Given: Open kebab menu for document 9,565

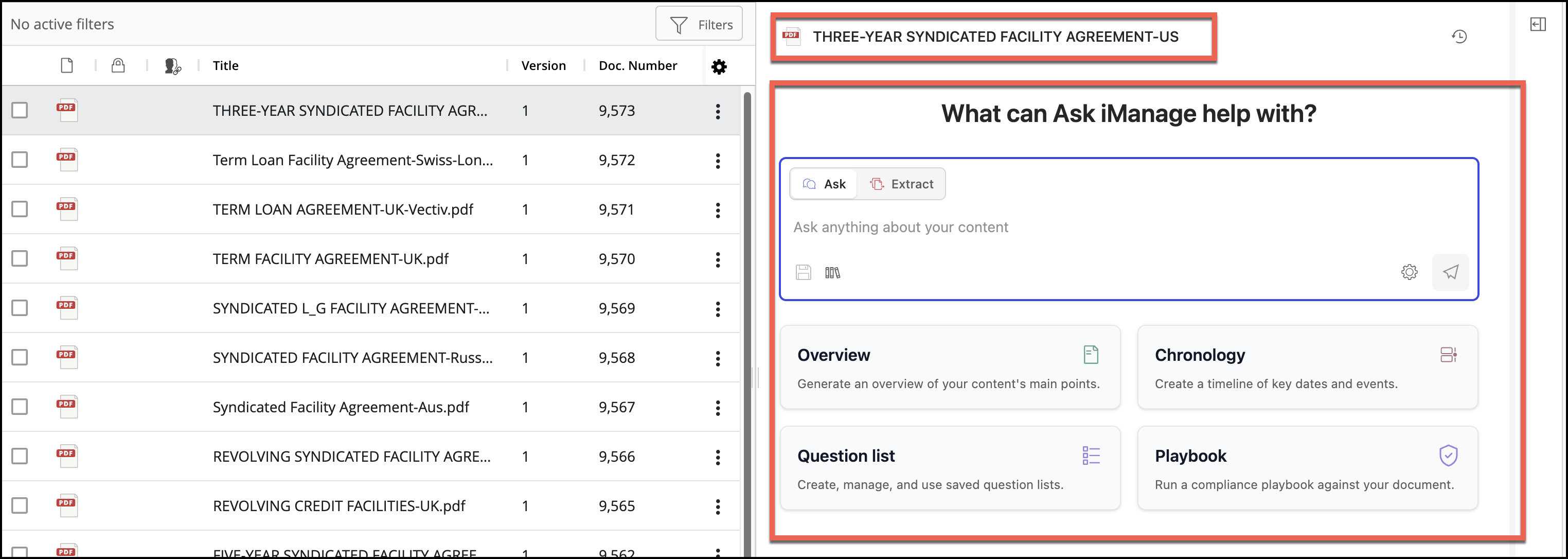Looking at the screenshot, I should [x=718, y=506].
